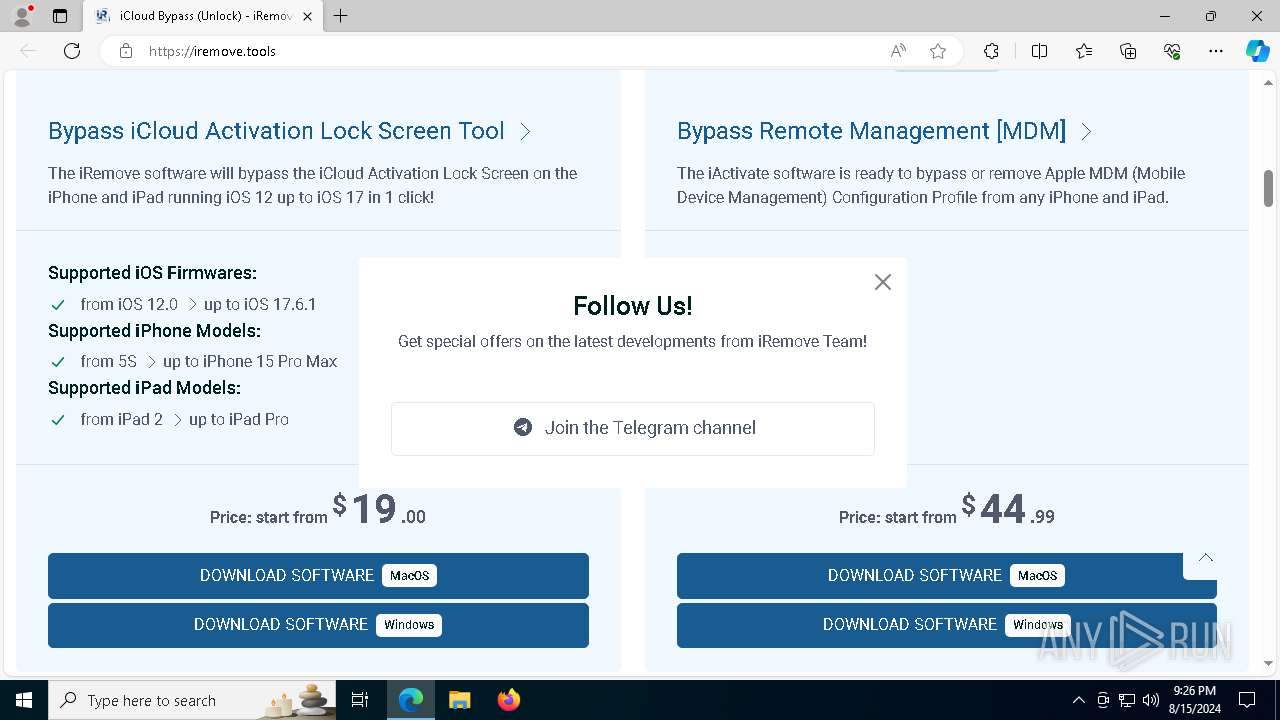Launch Firefox from taskbar

508,700
